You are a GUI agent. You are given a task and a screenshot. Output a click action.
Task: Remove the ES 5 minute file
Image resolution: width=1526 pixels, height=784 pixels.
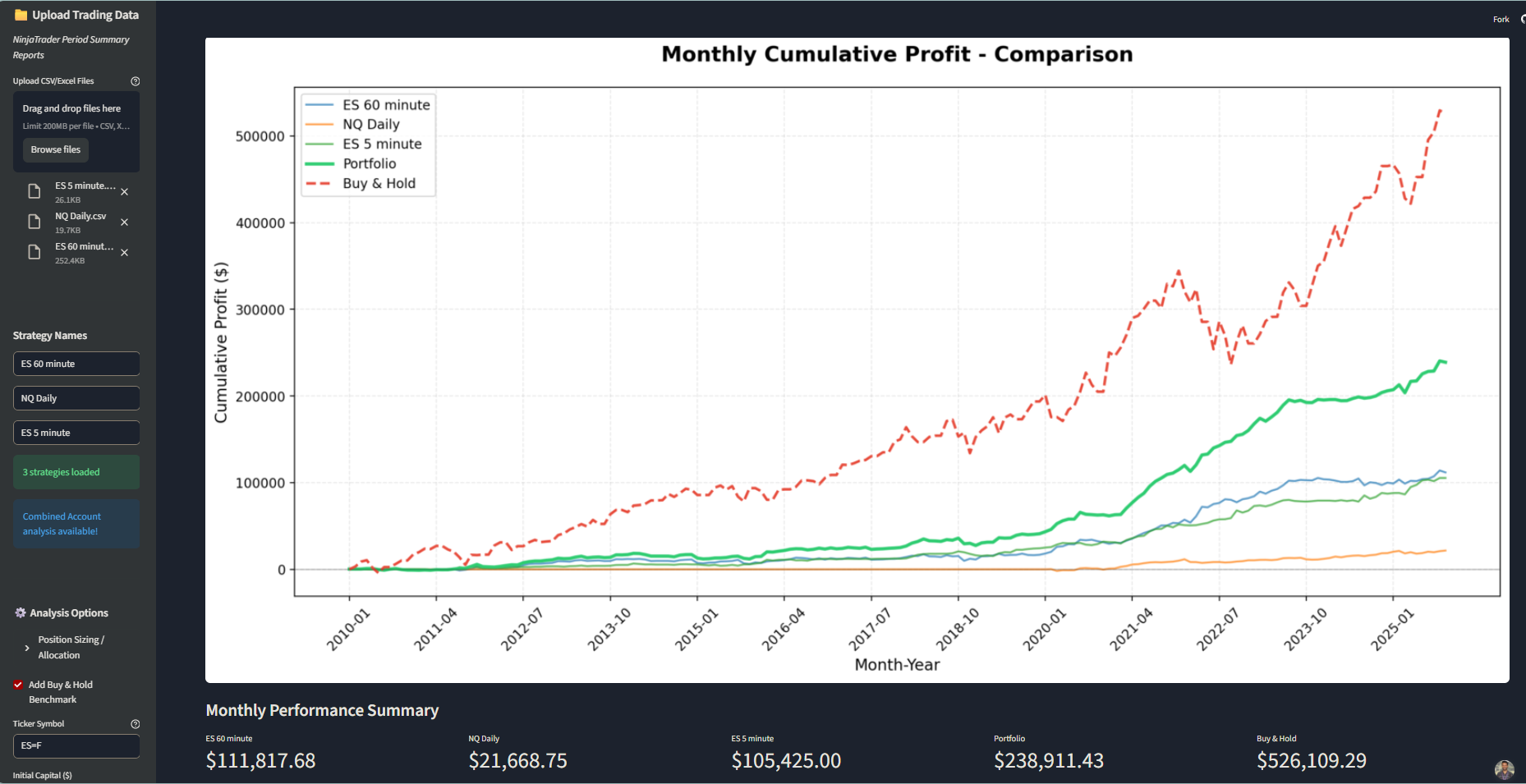[125, 192]
